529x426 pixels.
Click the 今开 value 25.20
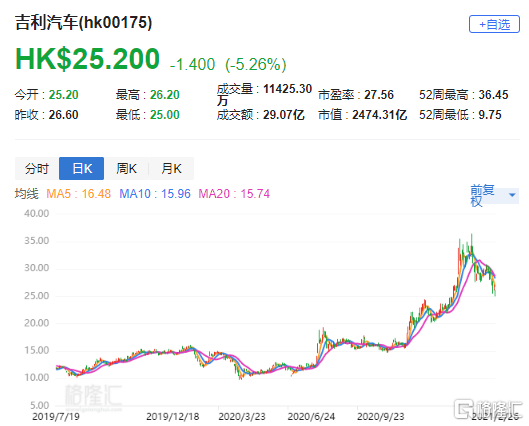tap(63, 95)
